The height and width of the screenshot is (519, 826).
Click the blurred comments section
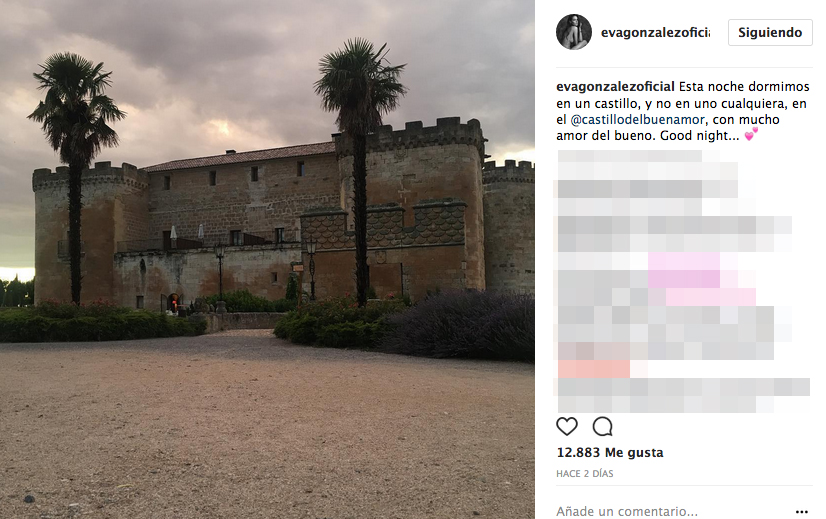pos(683,281)
